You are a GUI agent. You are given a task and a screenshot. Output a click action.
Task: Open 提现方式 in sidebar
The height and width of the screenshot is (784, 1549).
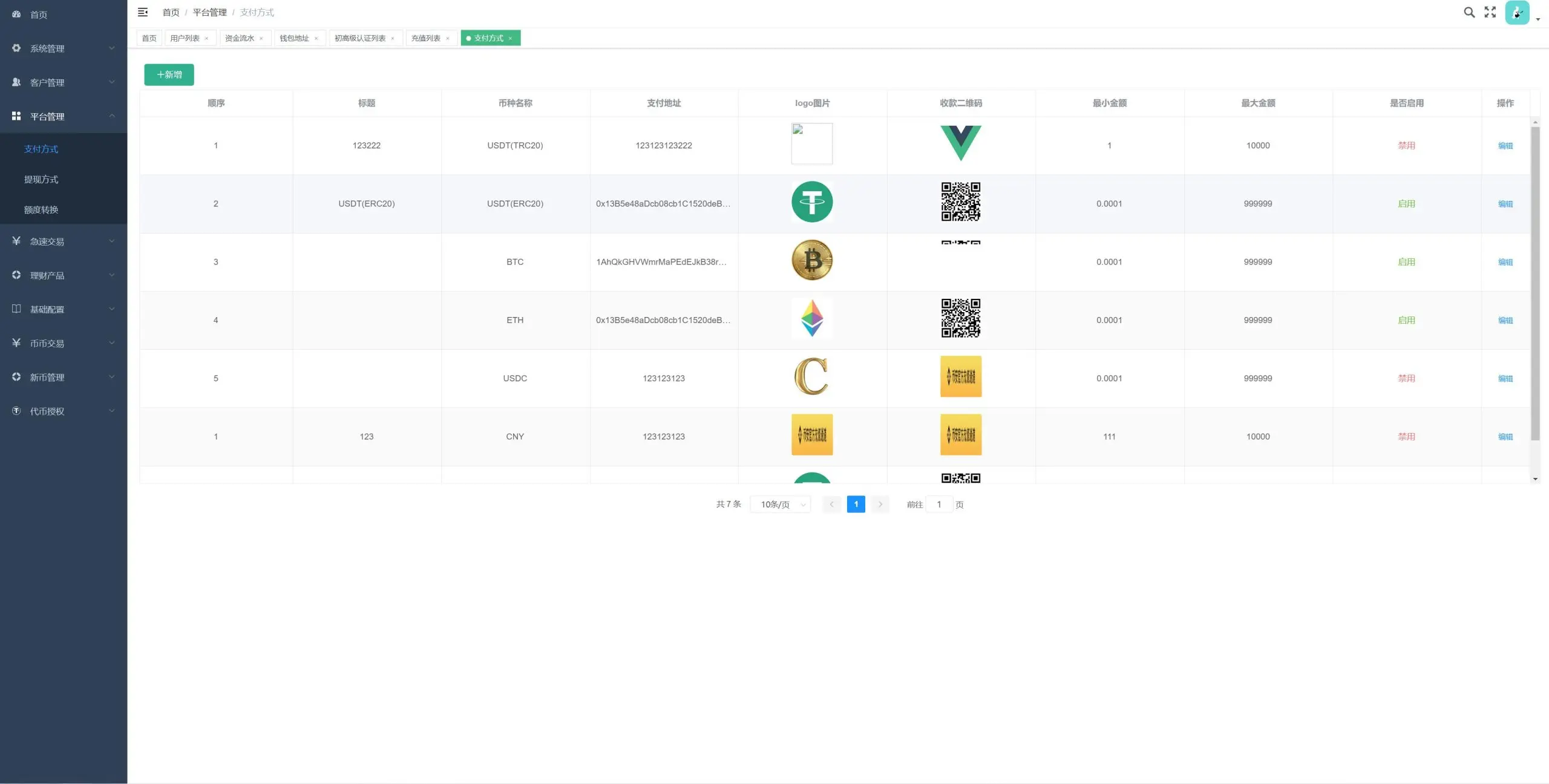pos(41,180)
